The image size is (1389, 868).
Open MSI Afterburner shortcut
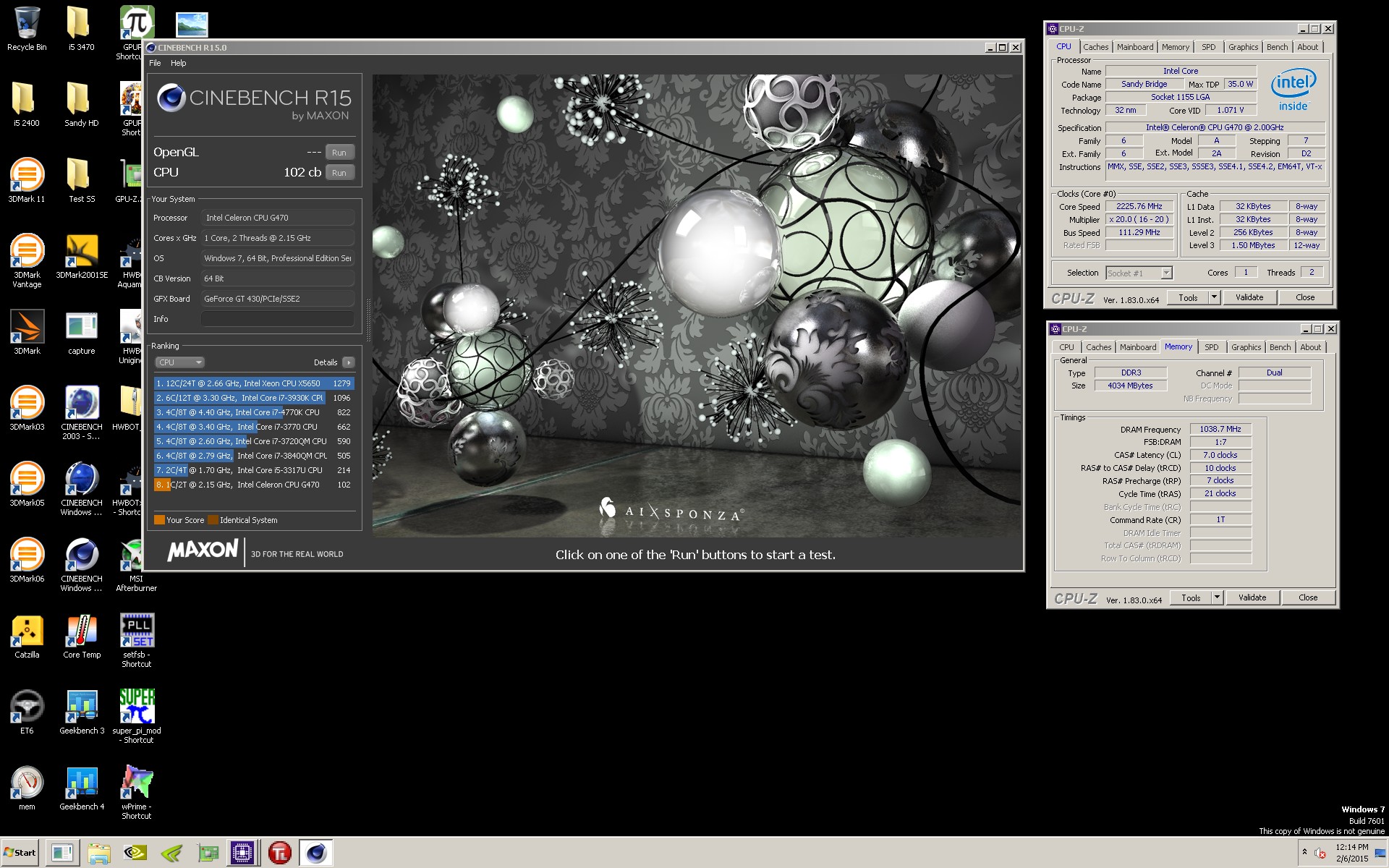click(x=136, y=565)
